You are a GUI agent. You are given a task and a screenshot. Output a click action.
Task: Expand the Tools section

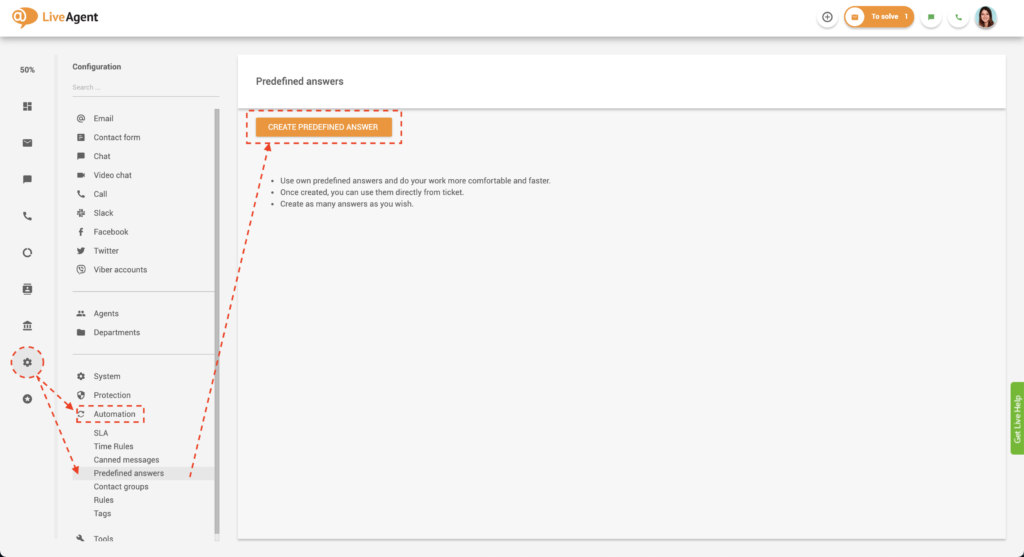[103, 539]
